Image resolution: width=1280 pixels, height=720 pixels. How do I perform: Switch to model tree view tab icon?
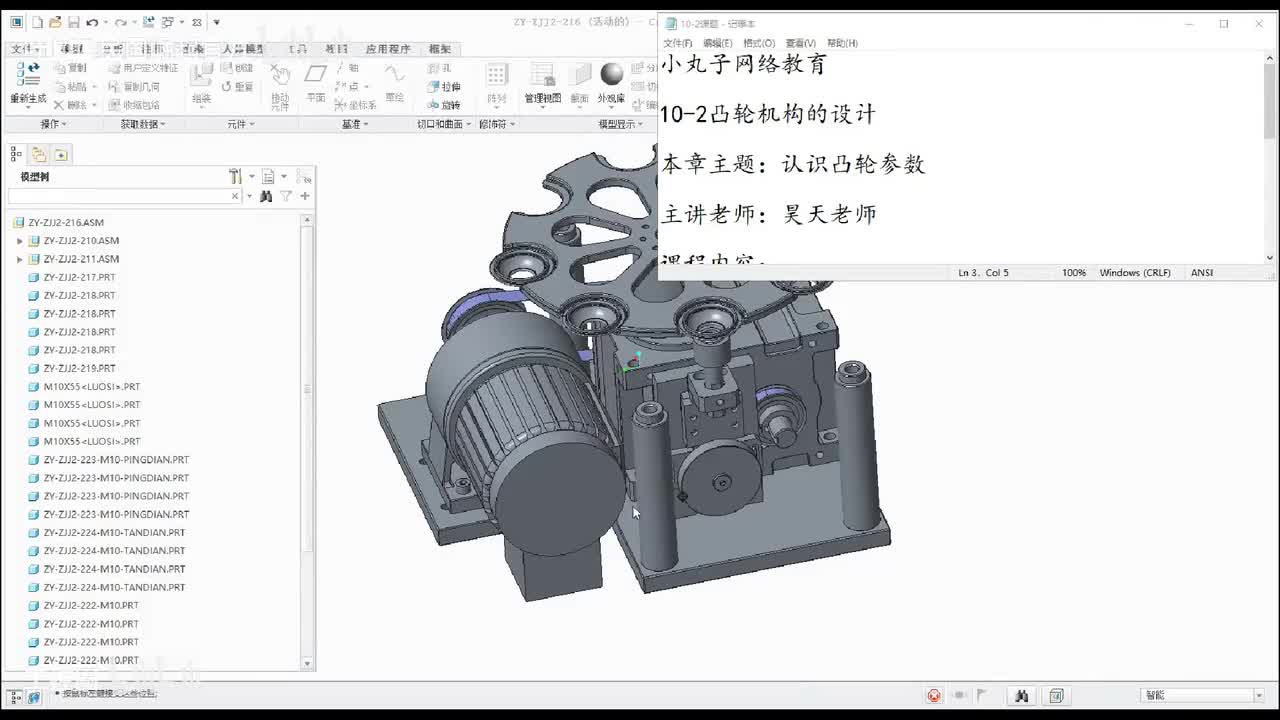(16, 154)
